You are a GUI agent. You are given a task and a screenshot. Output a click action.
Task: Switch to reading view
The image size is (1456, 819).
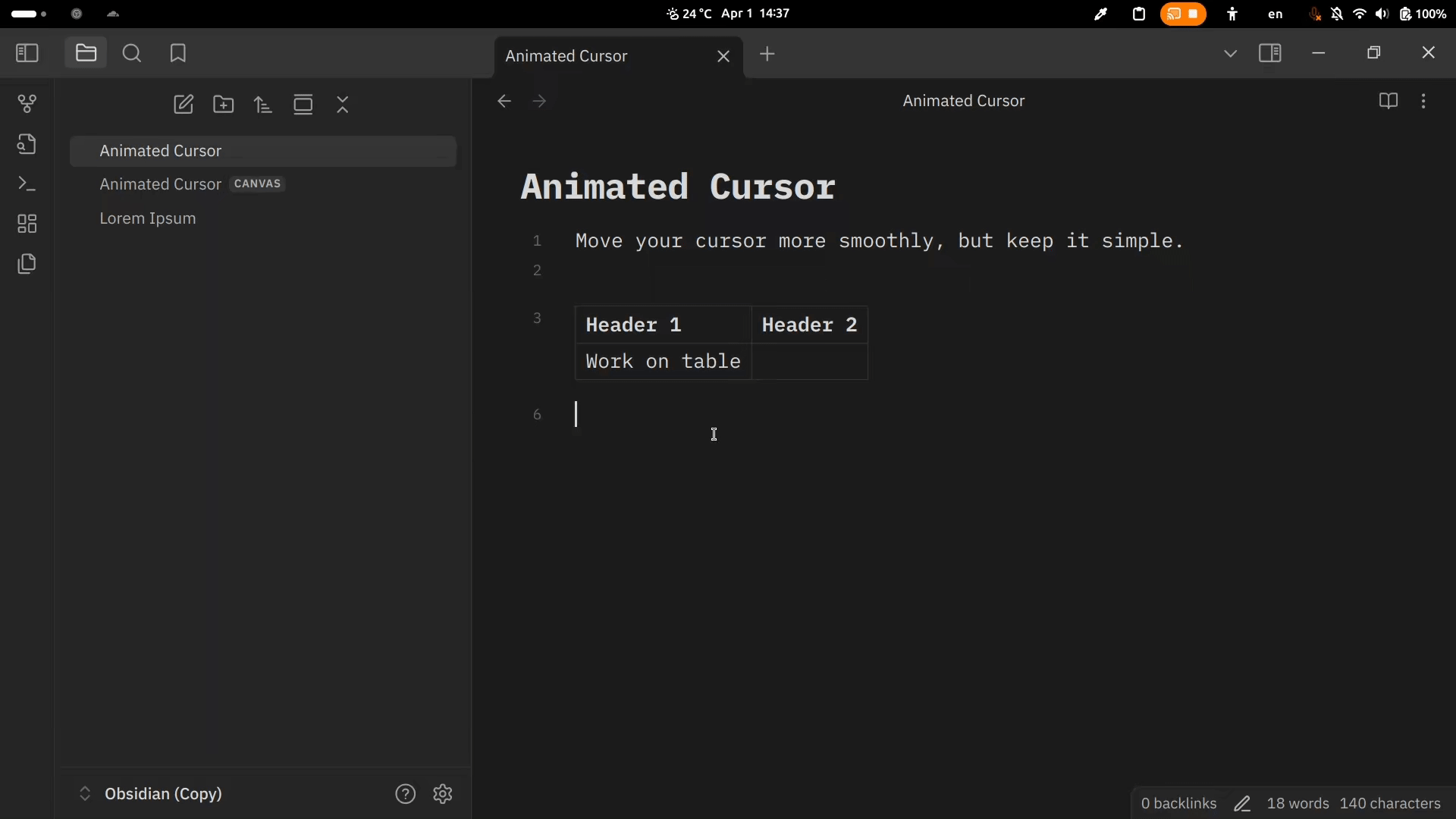[x=1389, y=101]
